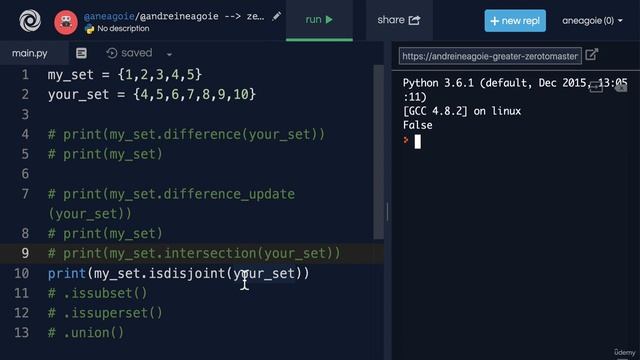Image resolution: width=640 pixels, height=360 pixels.
Task: Click the isdisjoint print statement
Action: [178, 273]
